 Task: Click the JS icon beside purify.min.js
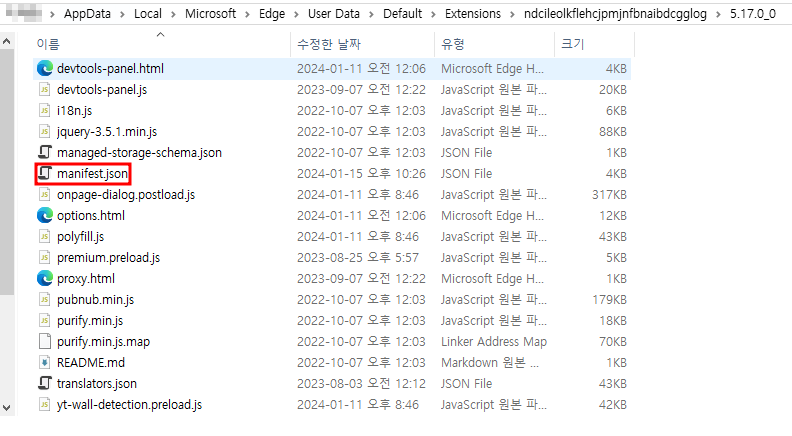(45, 321)
